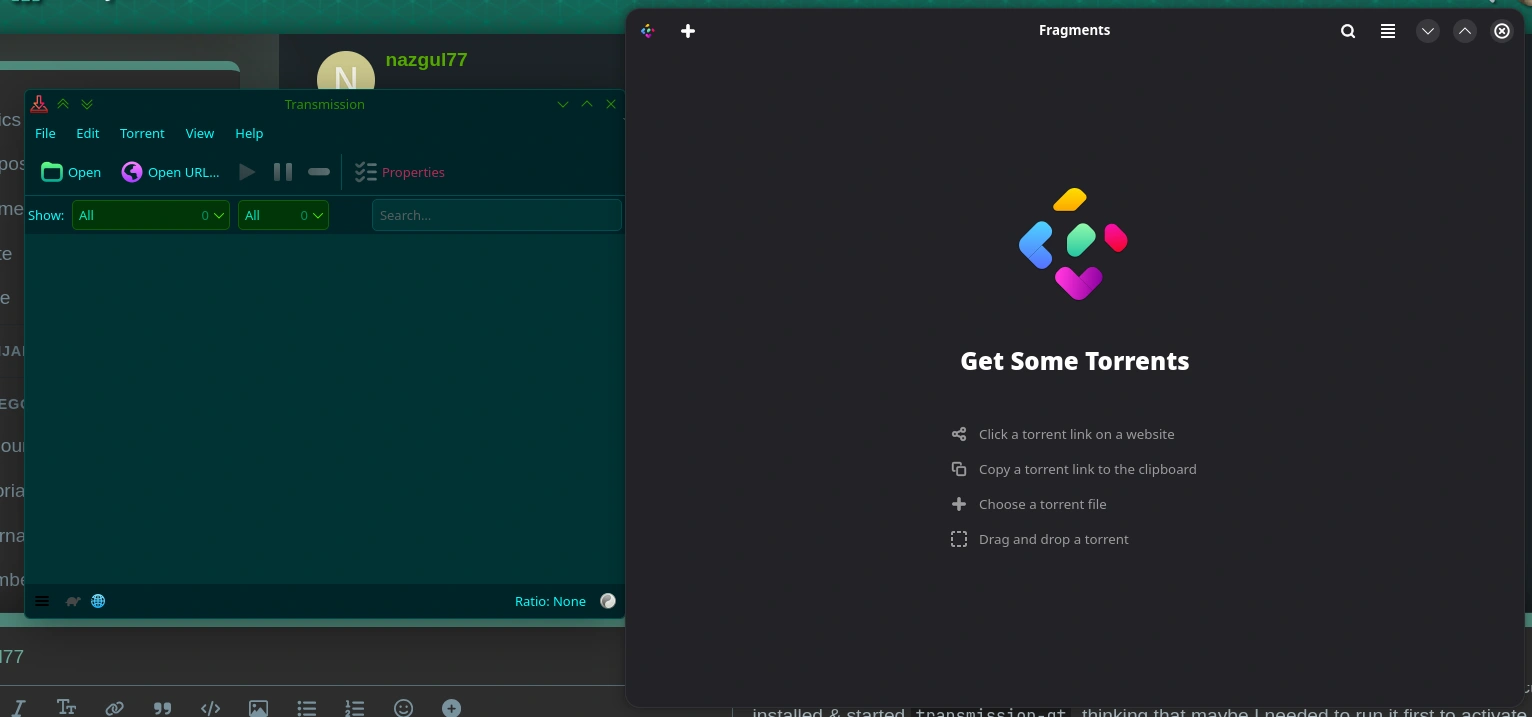Insert a numbered list in editor
This screenshot has height=717, width=1532.
tap(354, 708)
